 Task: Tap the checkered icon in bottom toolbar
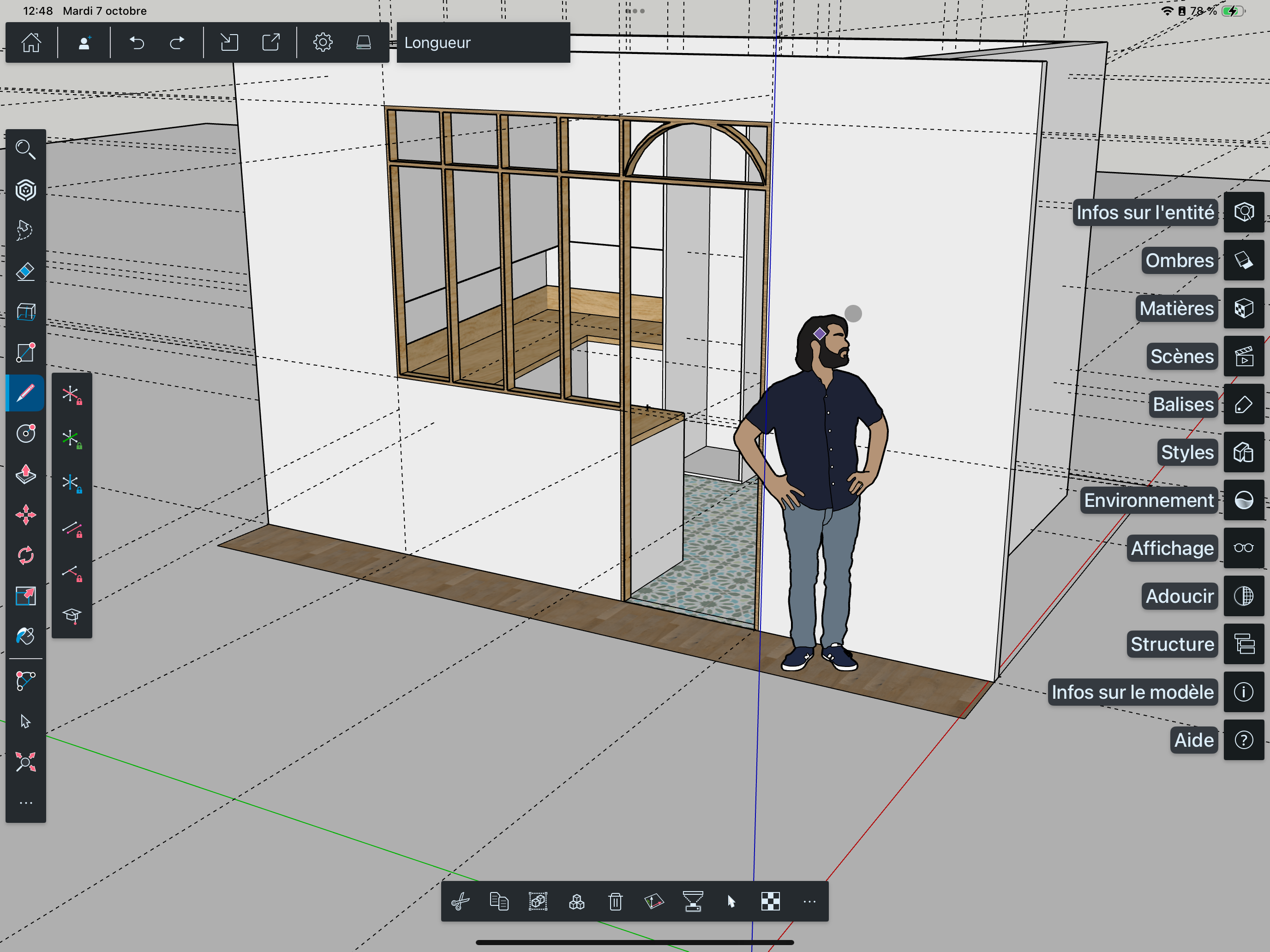(x=771, y=902)
